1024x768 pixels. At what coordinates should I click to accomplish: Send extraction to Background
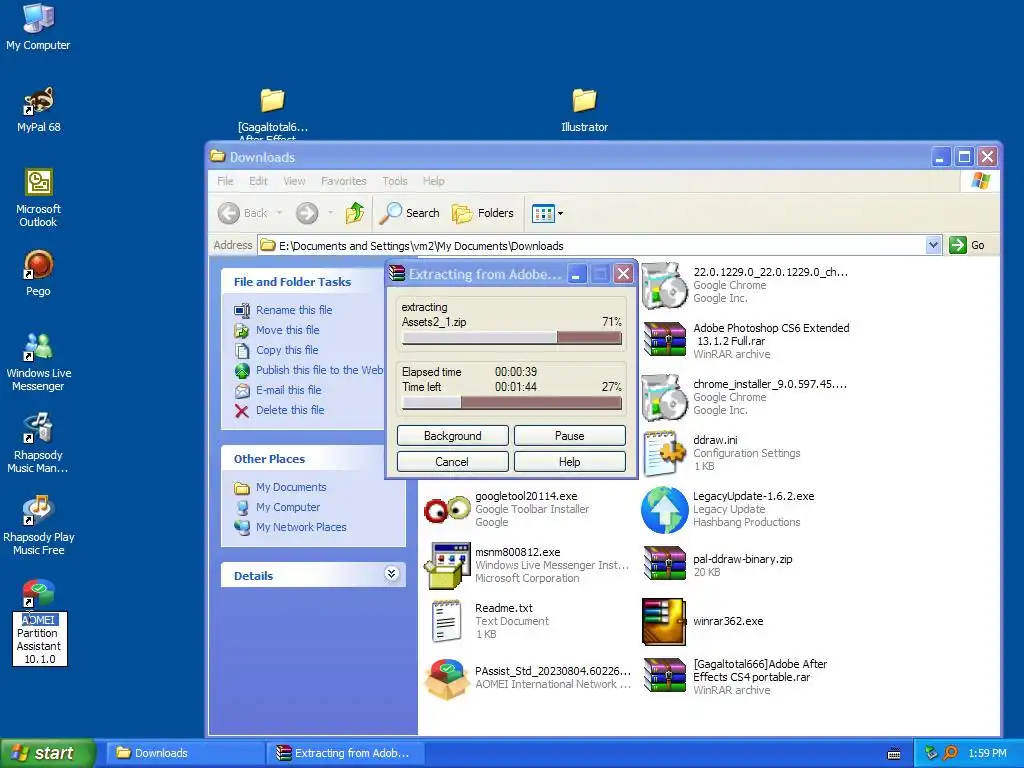click(453, 436)
